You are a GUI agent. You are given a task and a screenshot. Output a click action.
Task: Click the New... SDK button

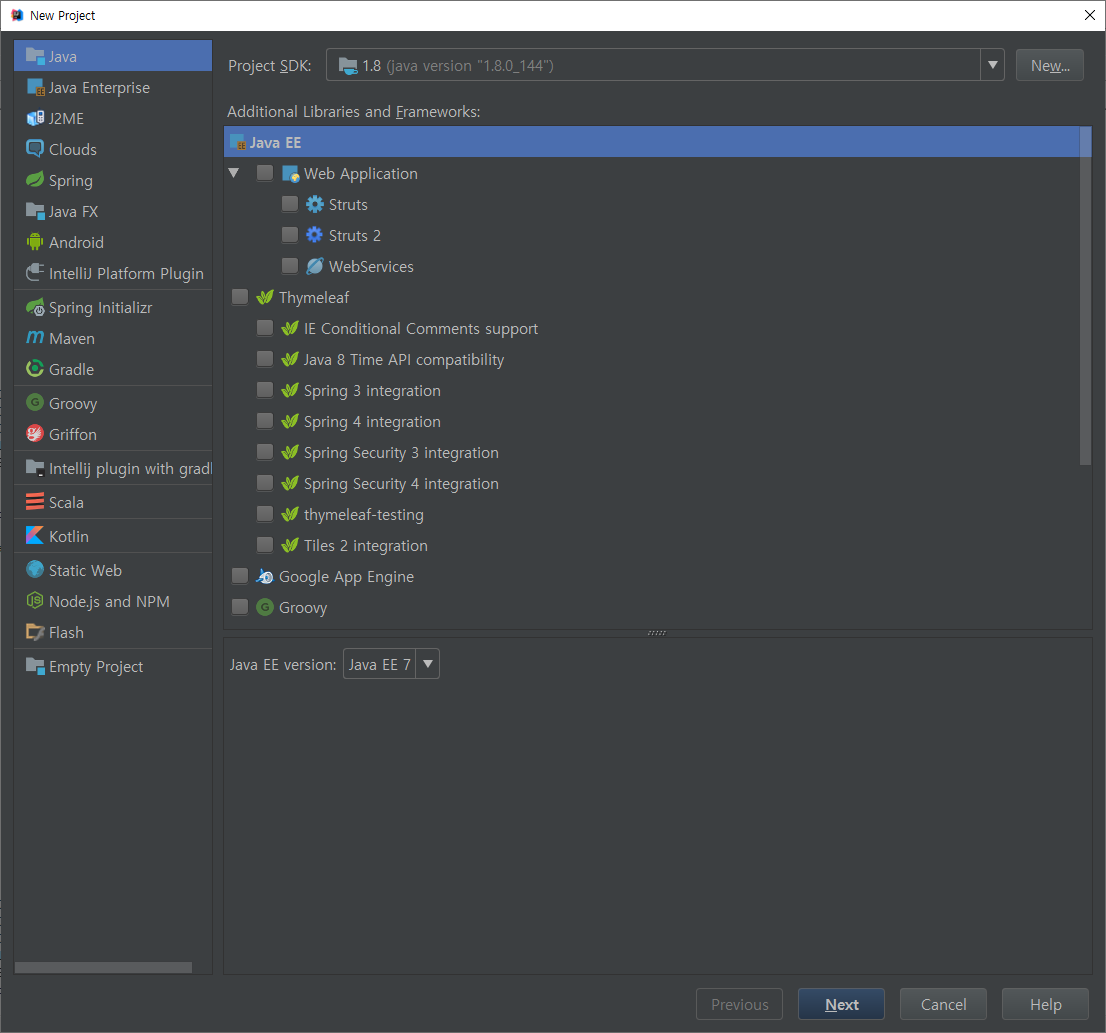coord(1050,65)
